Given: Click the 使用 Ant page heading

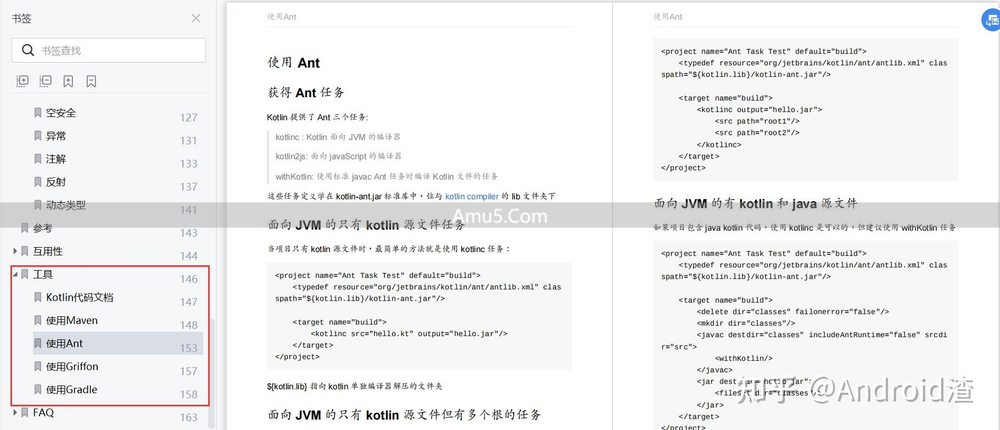Looking at the screenshot, I should (293, 63).
